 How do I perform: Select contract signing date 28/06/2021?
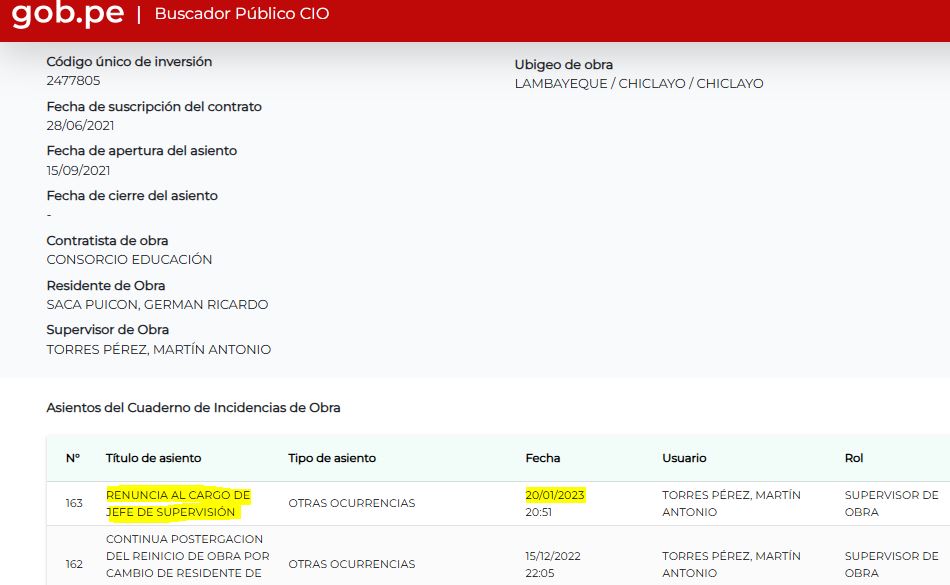point(80,125)
